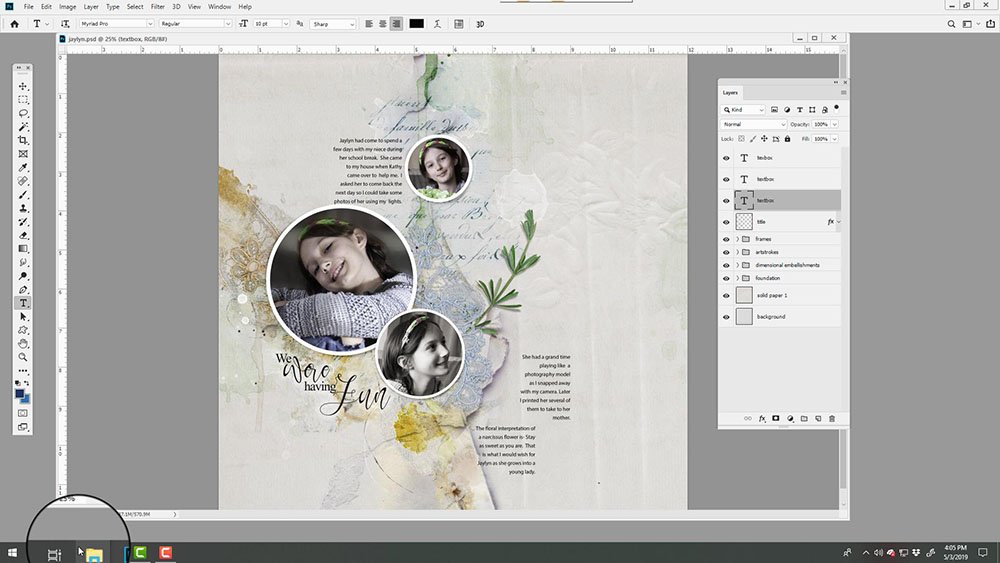Screen dimensions: 1000x563
Task: Expand the artstrokes group
Action: pyautogui.click(x=738, y=252)
